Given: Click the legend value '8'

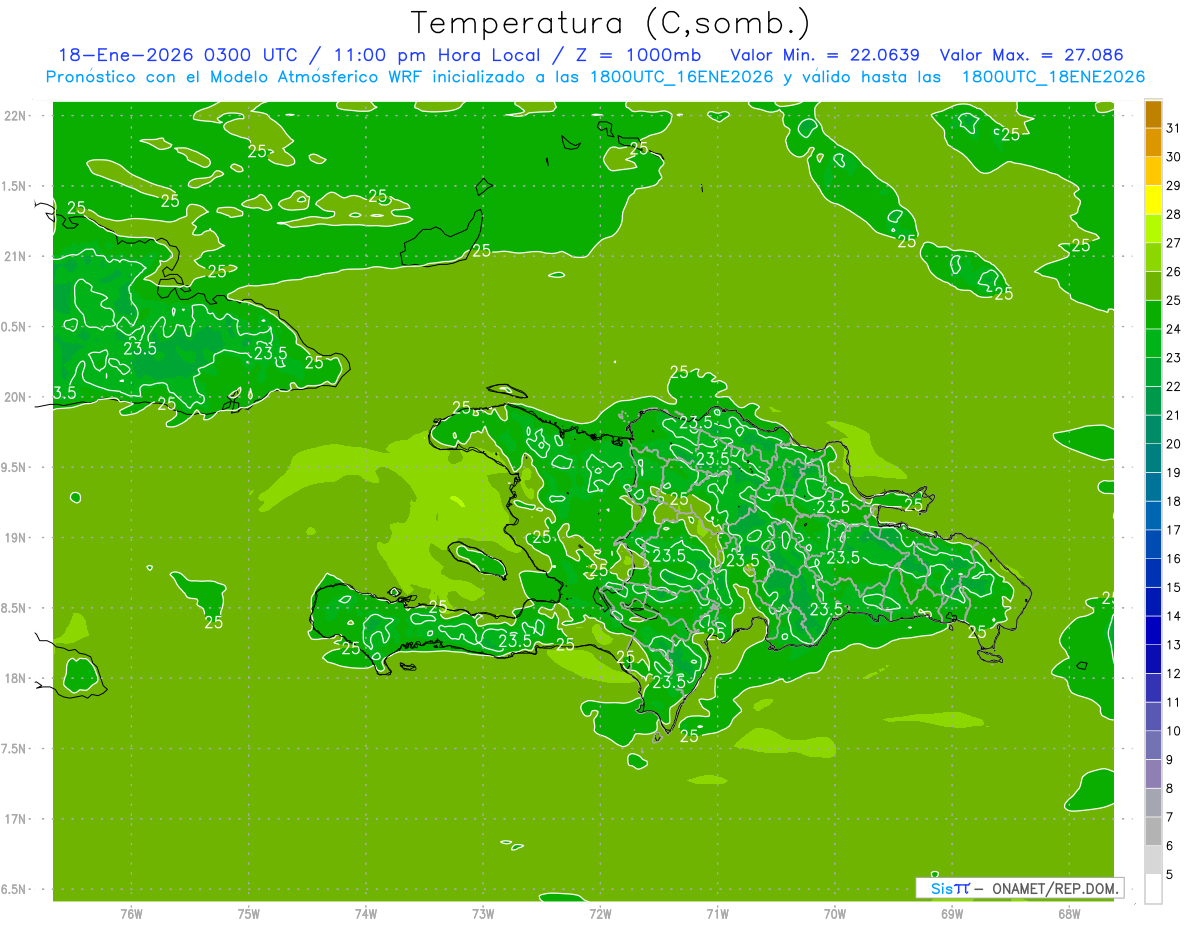Looking at the screenshot, I should pos(1170,789).
